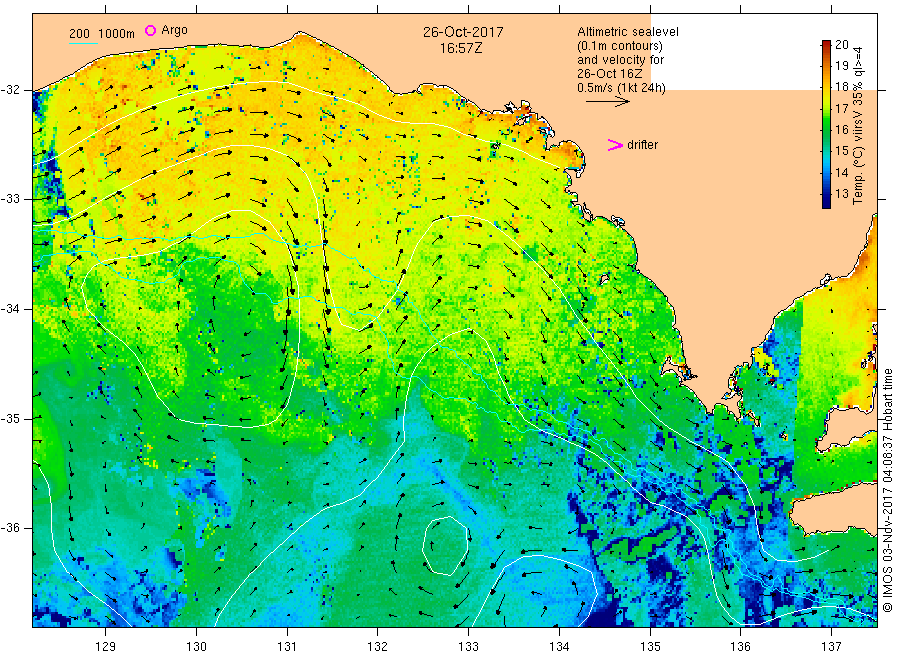
Task: Click the color bar value '17'
Action: tap(841, 108)
